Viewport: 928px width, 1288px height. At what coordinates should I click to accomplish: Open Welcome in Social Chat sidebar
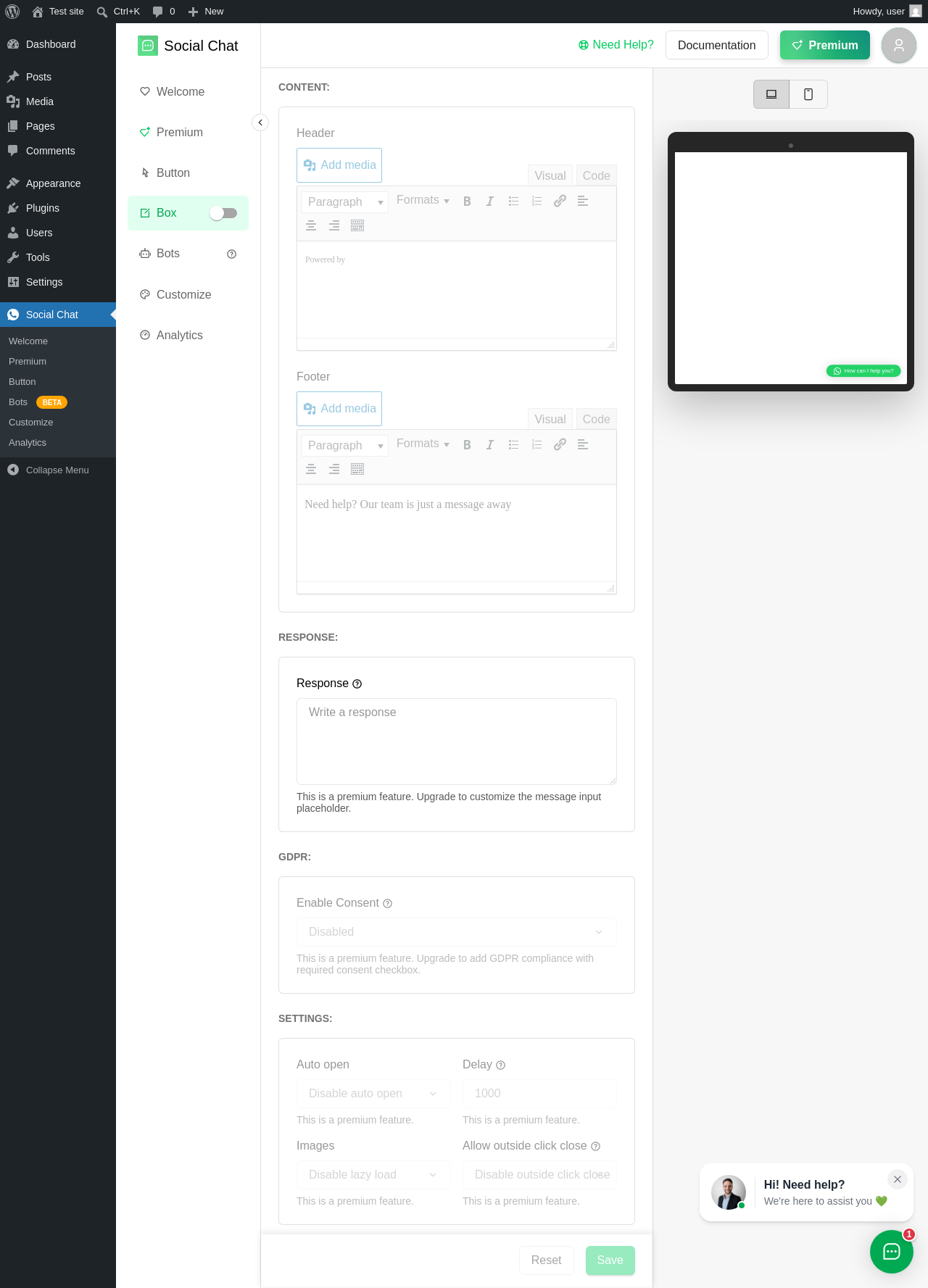point(188,91)
